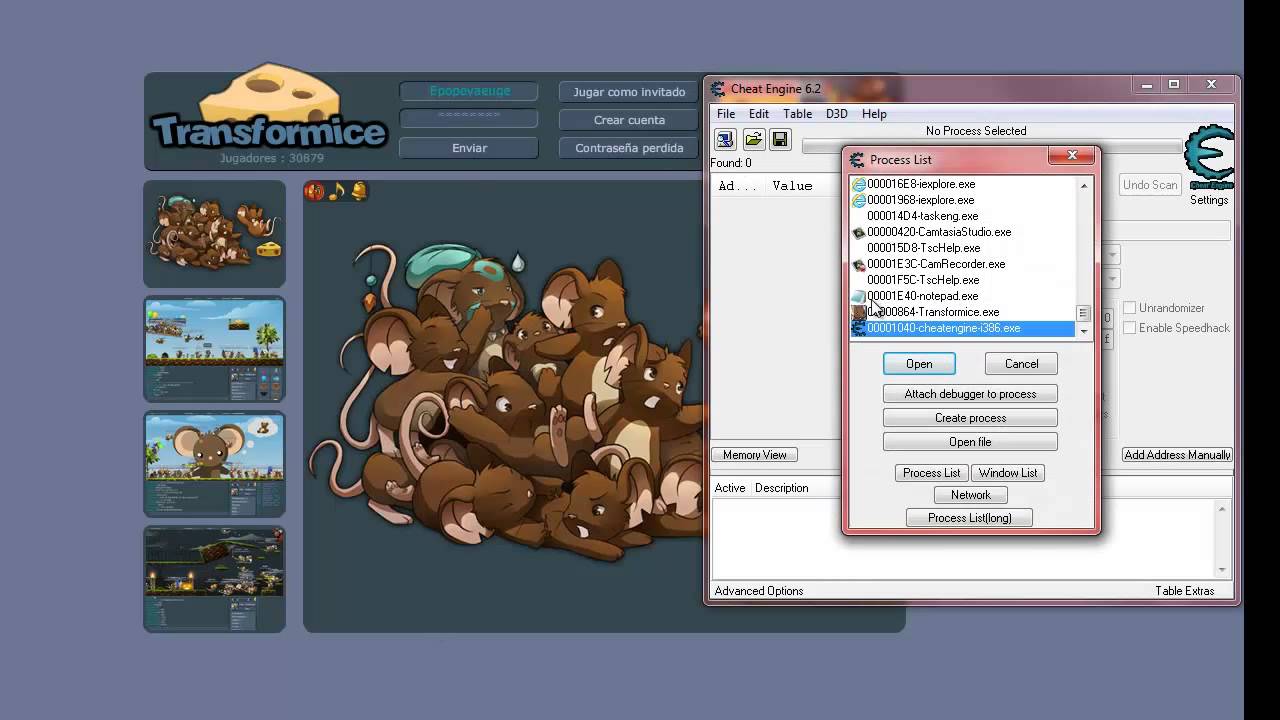This screenshot has width=1280, height=720.
Task: Click Cancel in the Process List dialog
Action: pyautogui.click(x=1021, y=364)
